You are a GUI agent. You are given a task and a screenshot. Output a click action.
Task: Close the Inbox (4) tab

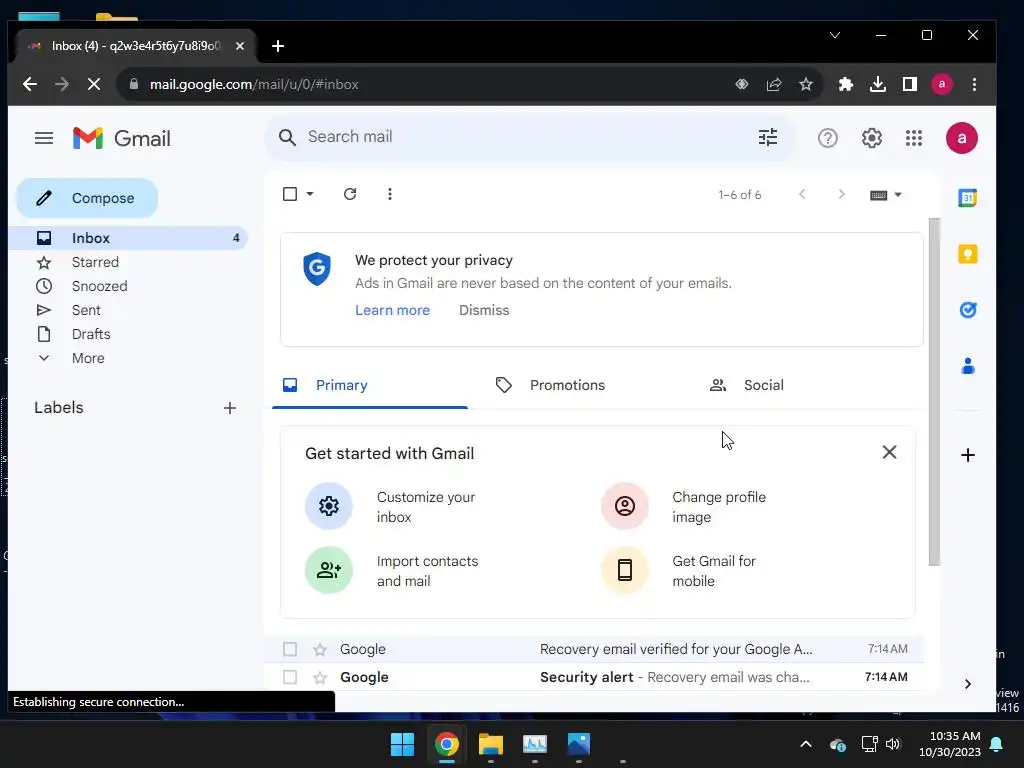pos(240,46)
